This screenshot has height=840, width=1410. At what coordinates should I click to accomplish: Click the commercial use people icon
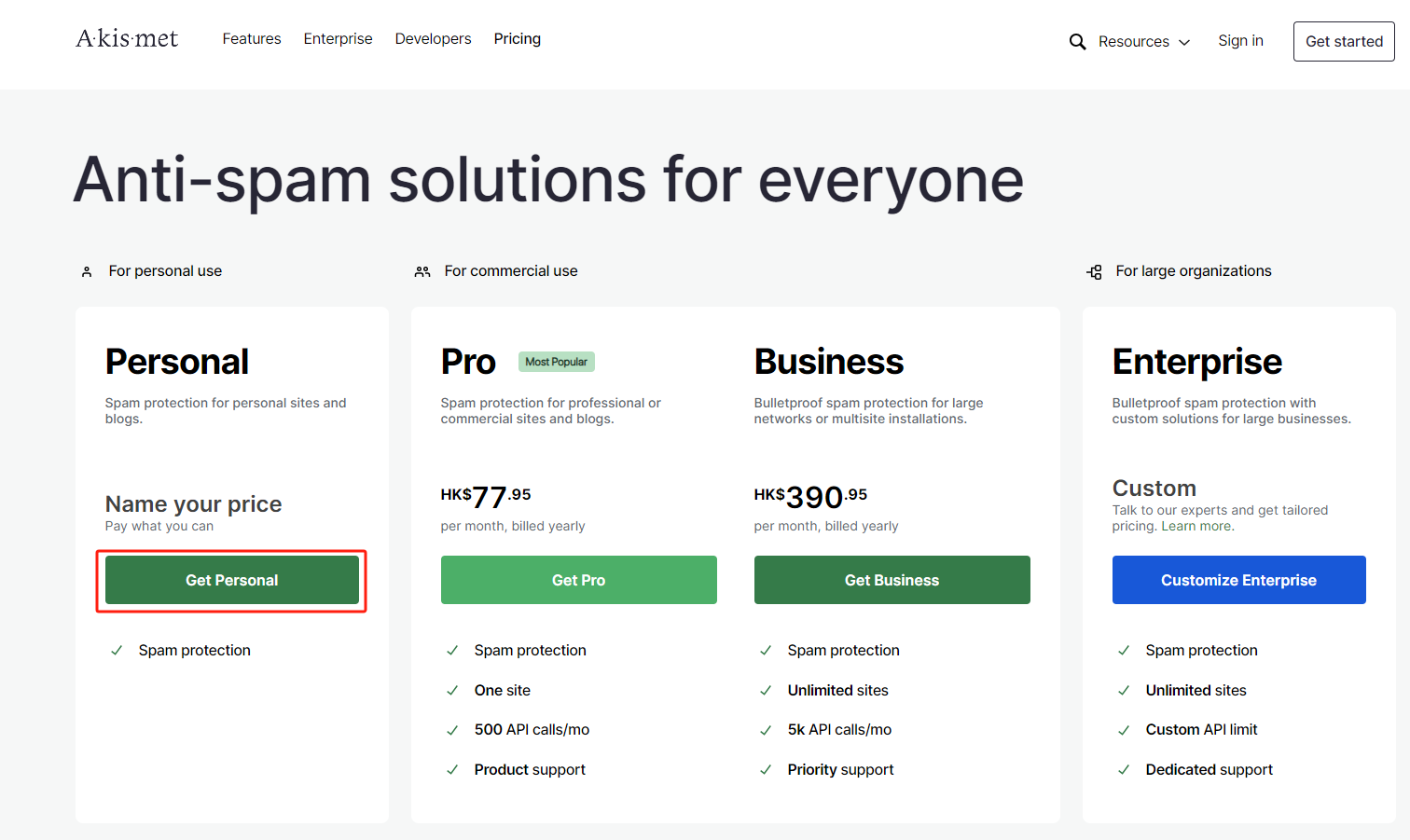[x=422, y=271]
